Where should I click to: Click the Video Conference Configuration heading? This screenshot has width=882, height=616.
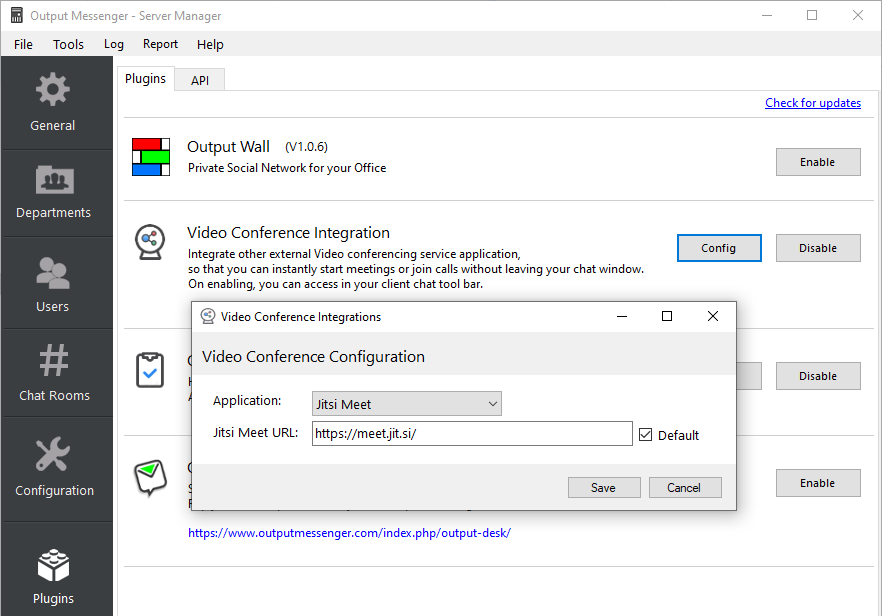[313, 357]
